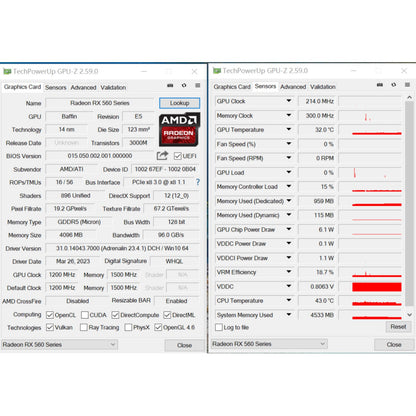Switch to Validation tab in Sensors window

(x=323, y=87)
